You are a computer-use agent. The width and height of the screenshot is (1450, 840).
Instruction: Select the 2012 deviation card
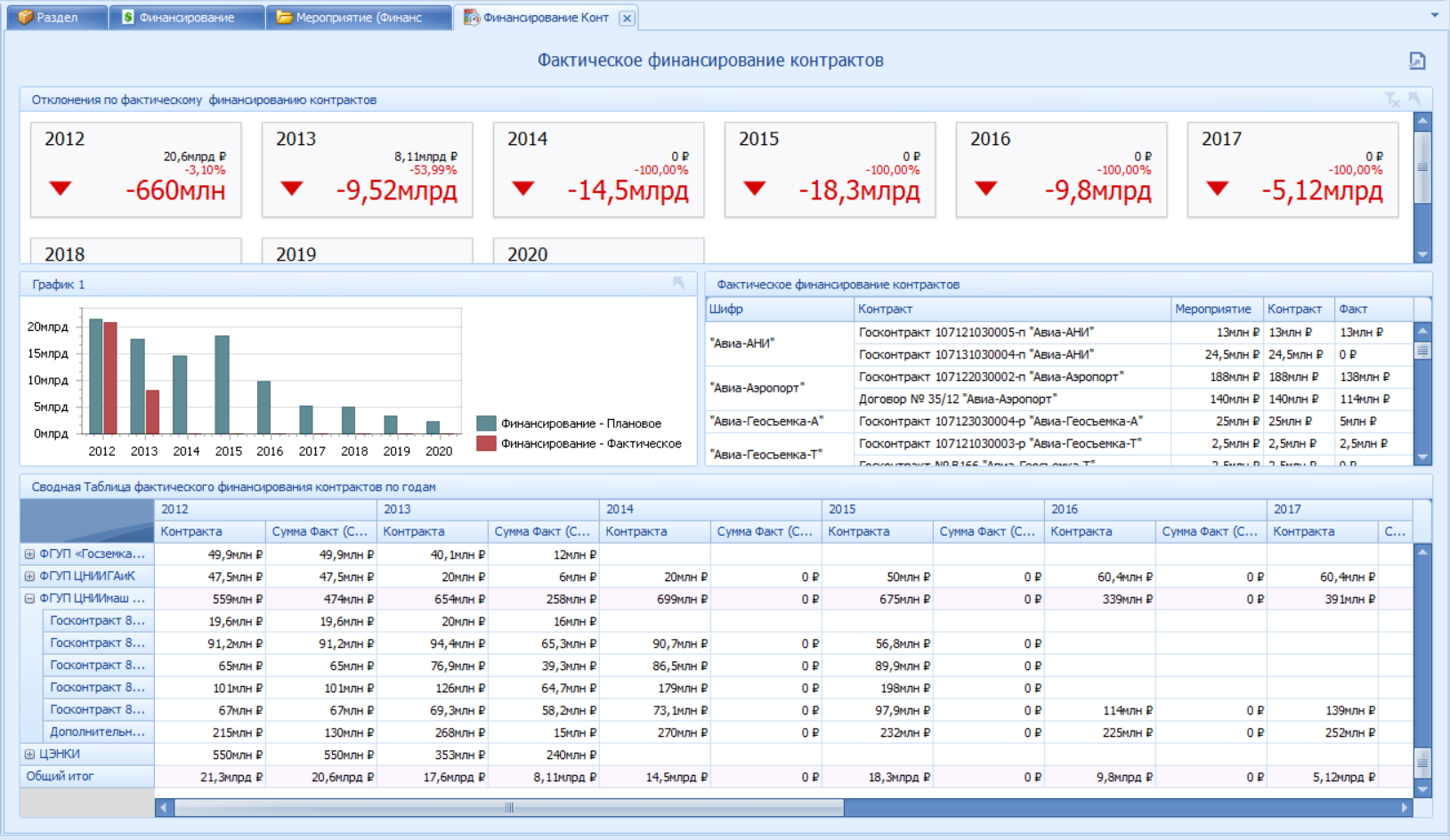coord(136,170)
